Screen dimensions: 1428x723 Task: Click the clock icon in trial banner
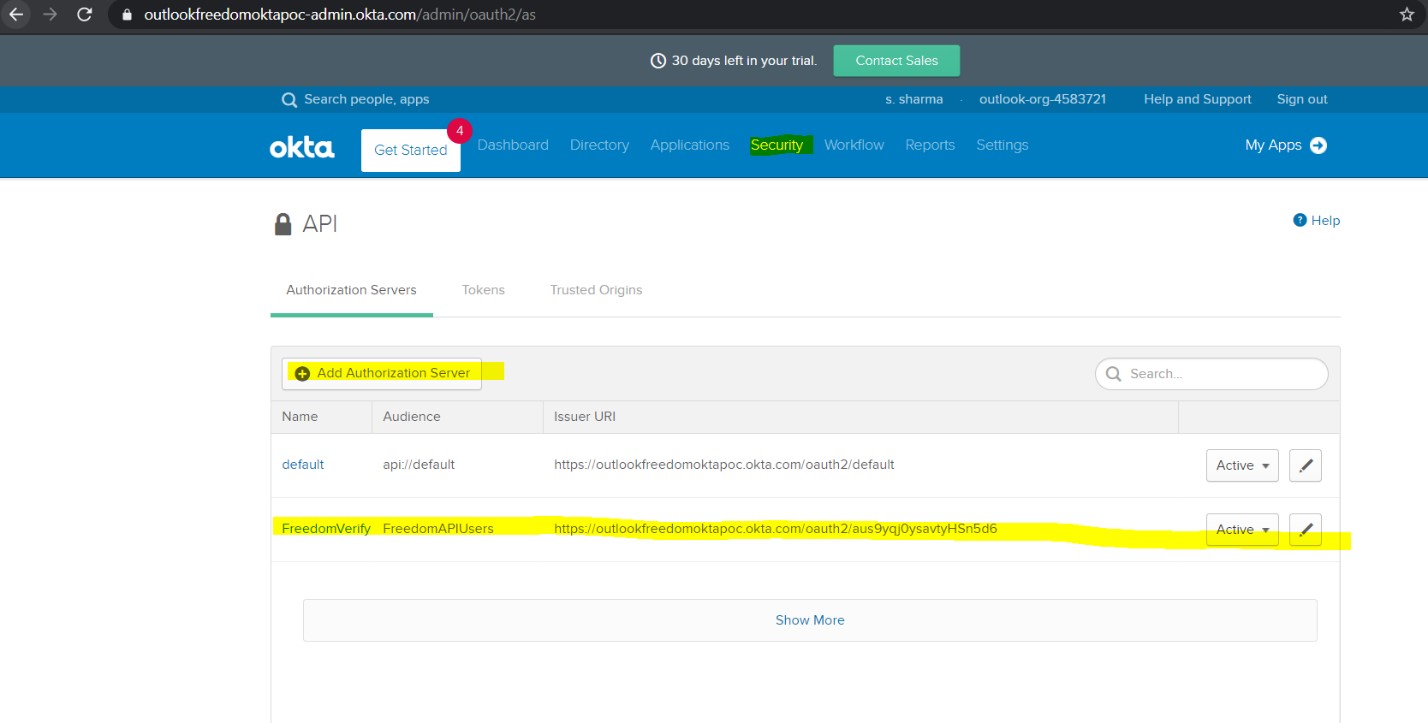tap(658, 61)
